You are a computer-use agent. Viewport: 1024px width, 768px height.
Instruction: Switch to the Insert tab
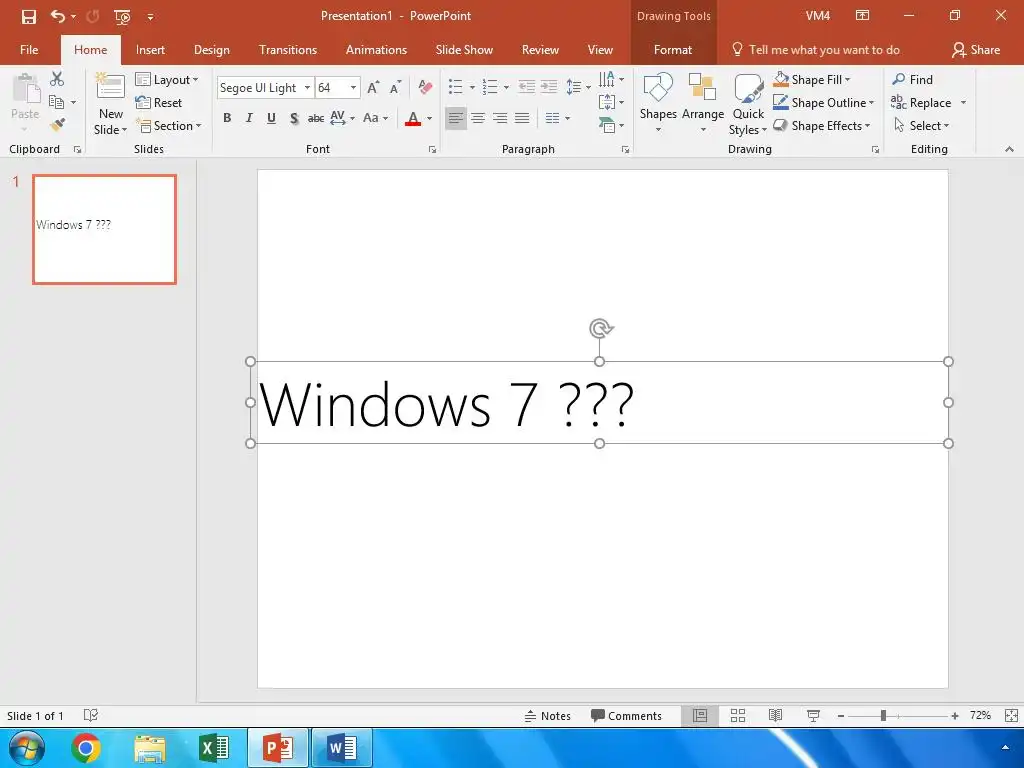tap(150, 50)
